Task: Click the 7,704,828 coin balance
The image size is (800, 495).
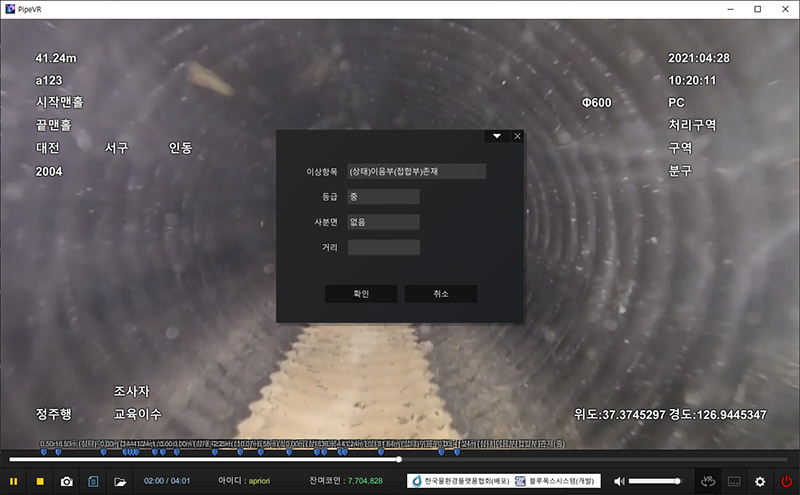Action: tap(365, 481)
